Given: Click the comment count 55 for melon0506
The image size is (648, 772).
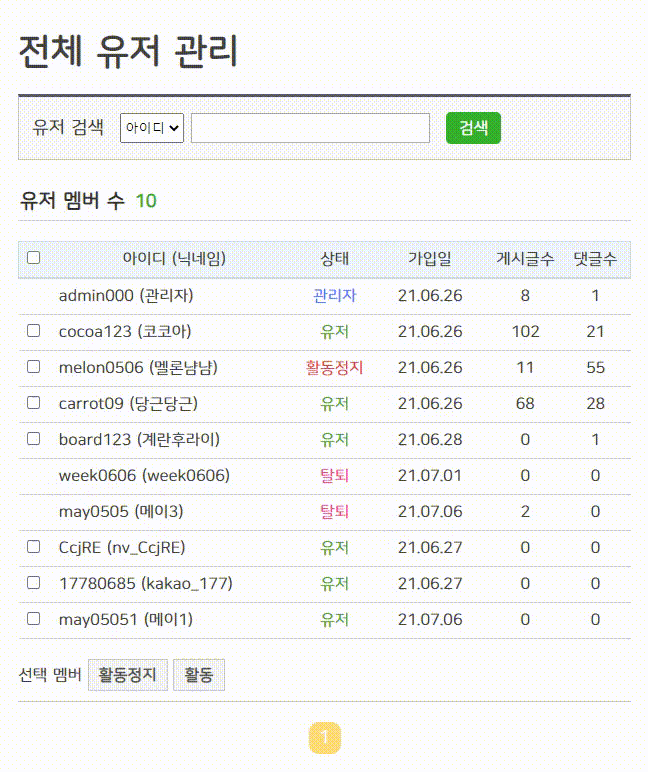Looking at the screenshot, I should coord(595,367).
